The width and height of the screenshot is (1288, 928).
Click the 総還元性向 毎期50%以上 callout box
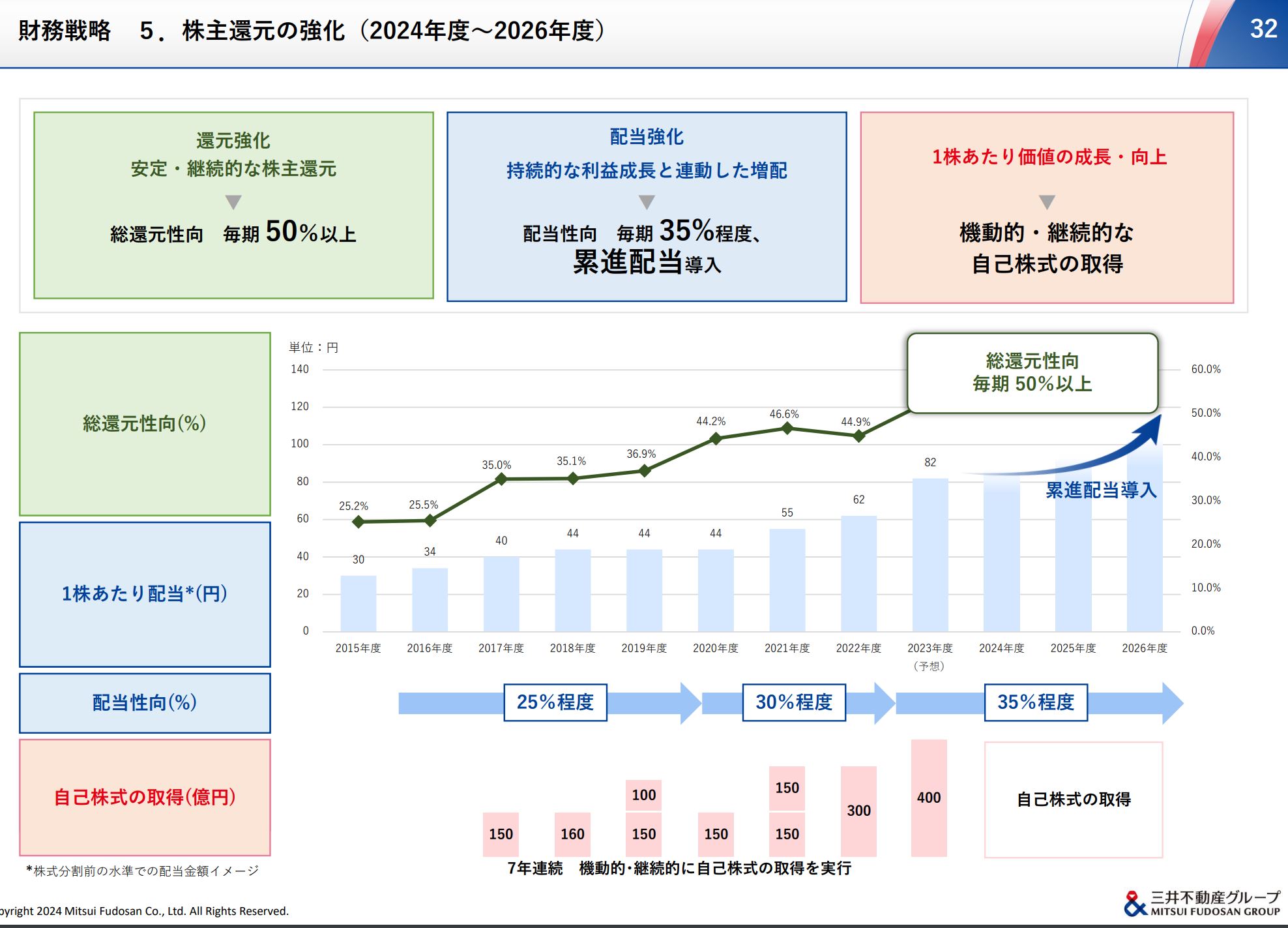pyautogui.click(x=1032, y=373)
